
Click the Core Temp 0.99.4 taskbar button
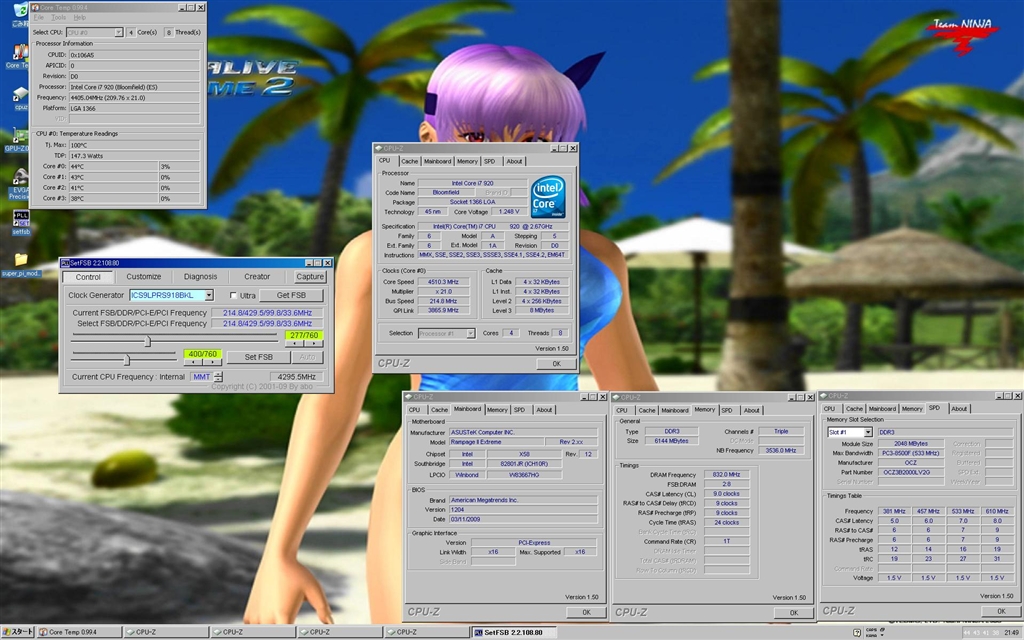(x=79, y=632)
